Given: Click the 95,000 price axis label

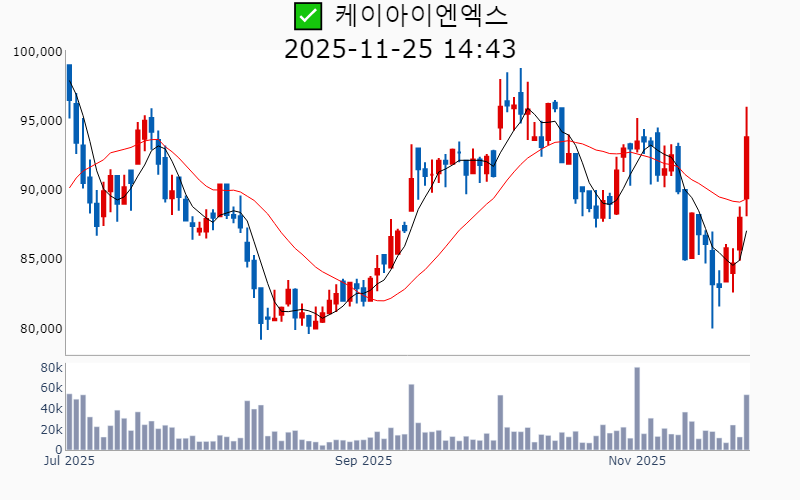Looking at the screenshot, I should pyautogui.click(x=41, y=121).
